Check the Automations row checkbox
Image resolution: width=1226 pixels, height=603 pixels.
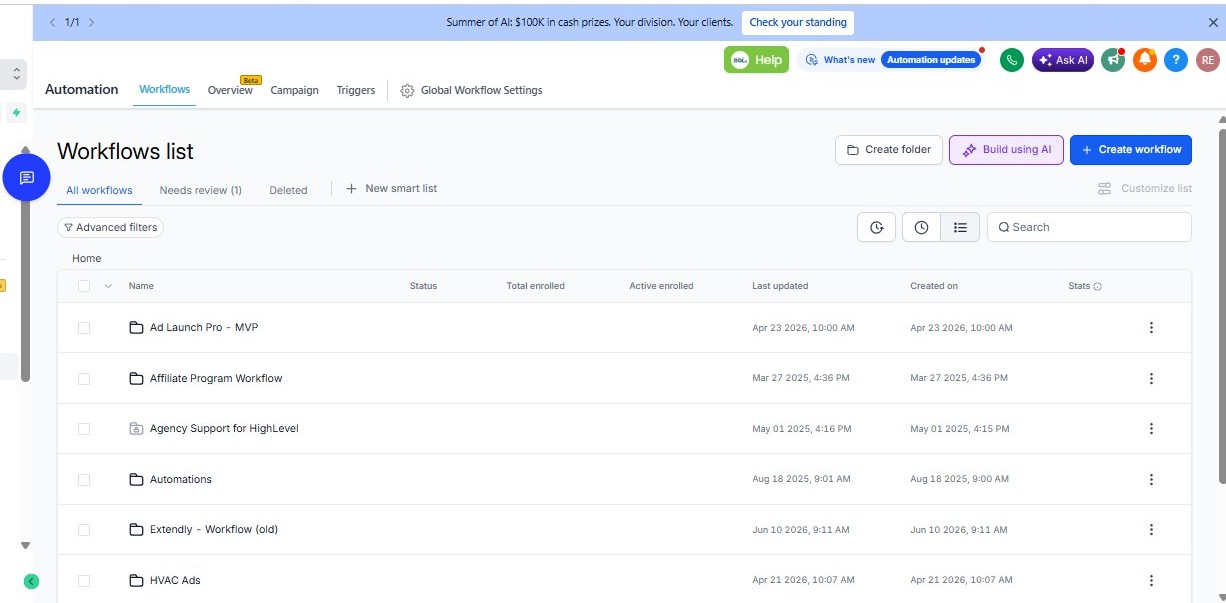(84, 479)
